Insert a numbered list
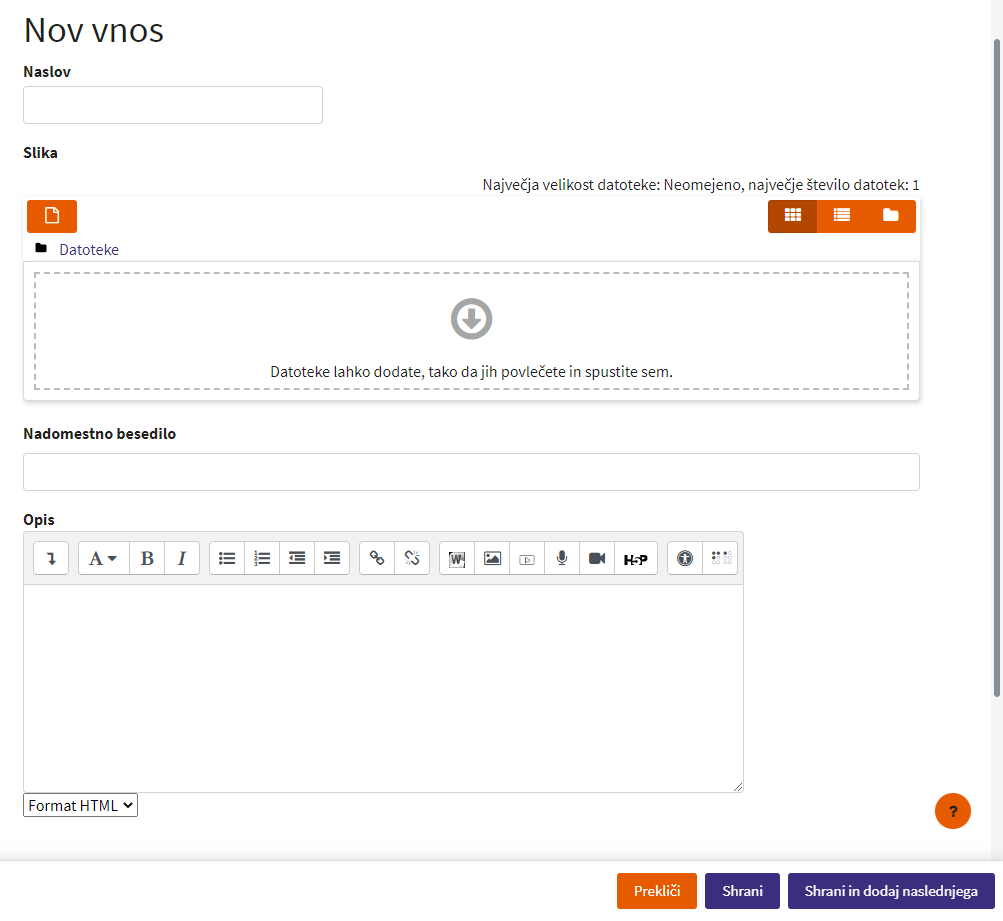Image resolution: width=1003 pixels, height=921 pixels. coord(262,559)
